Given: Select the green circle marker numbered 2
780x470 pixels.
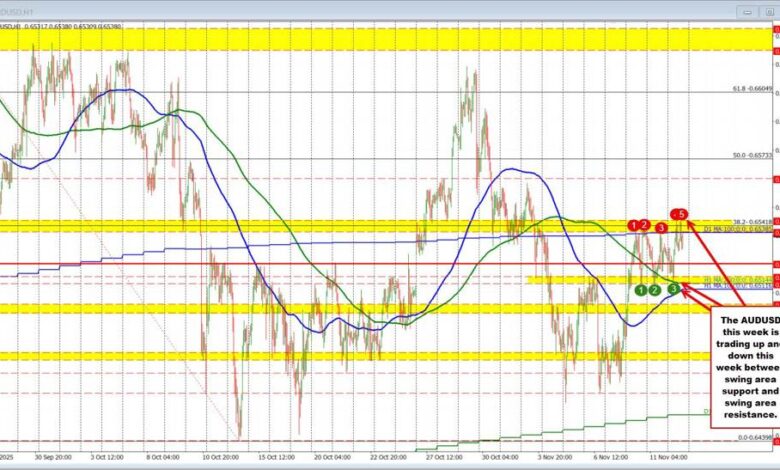Looking at the screenshot, I should (x=654, y=290).
